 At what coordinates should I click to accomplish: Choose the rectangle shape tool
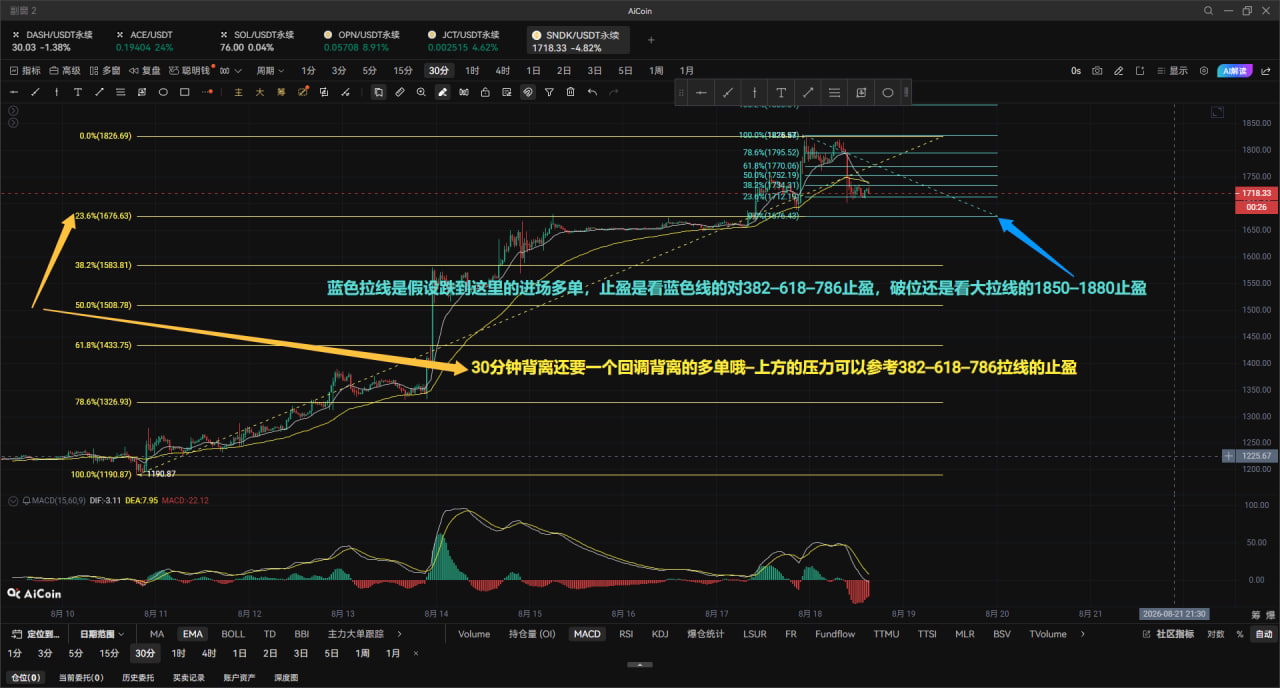tap(185, 92)
